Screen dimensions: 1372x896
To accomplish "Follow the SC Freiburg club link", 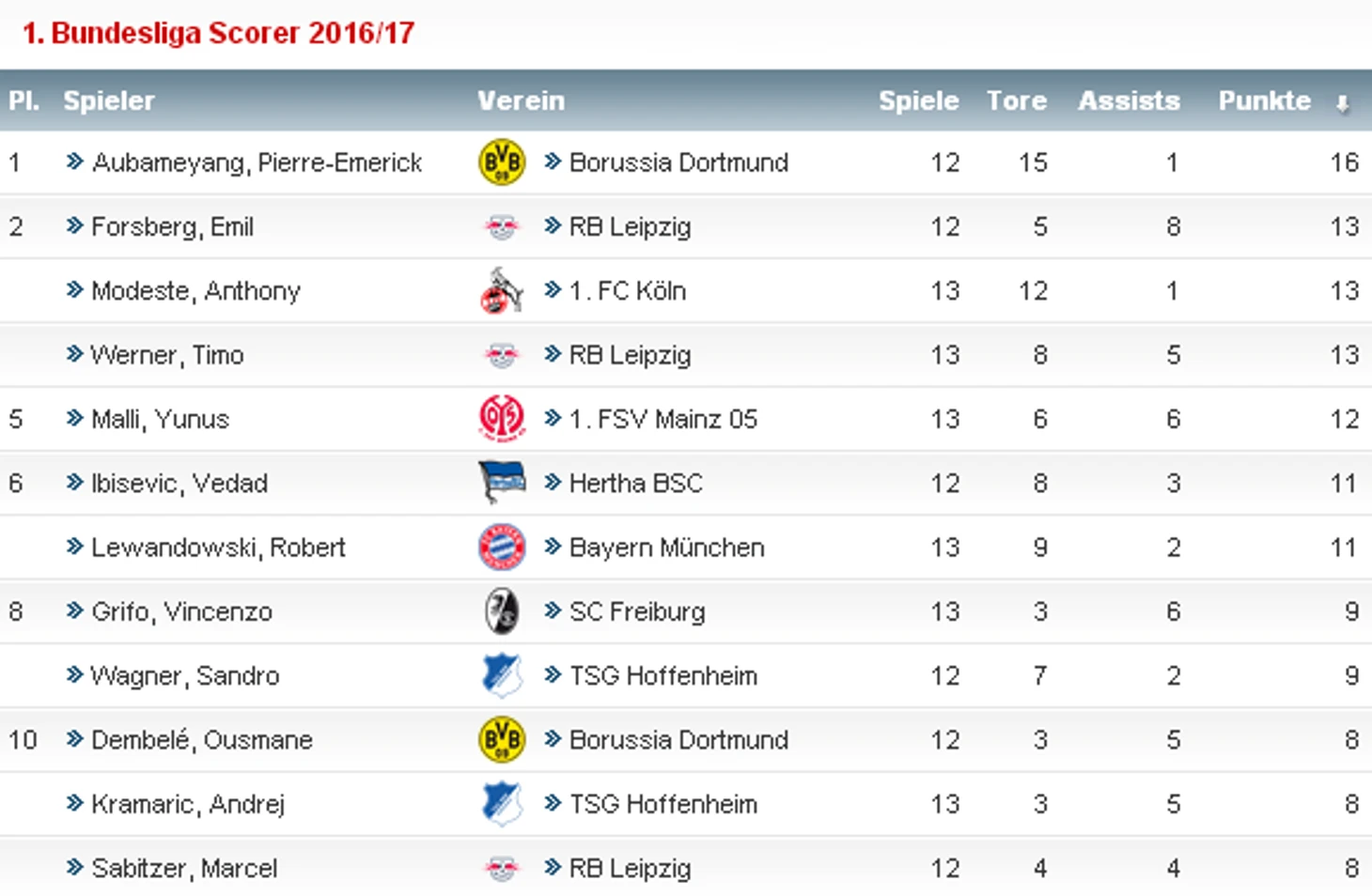I will 636,611.
